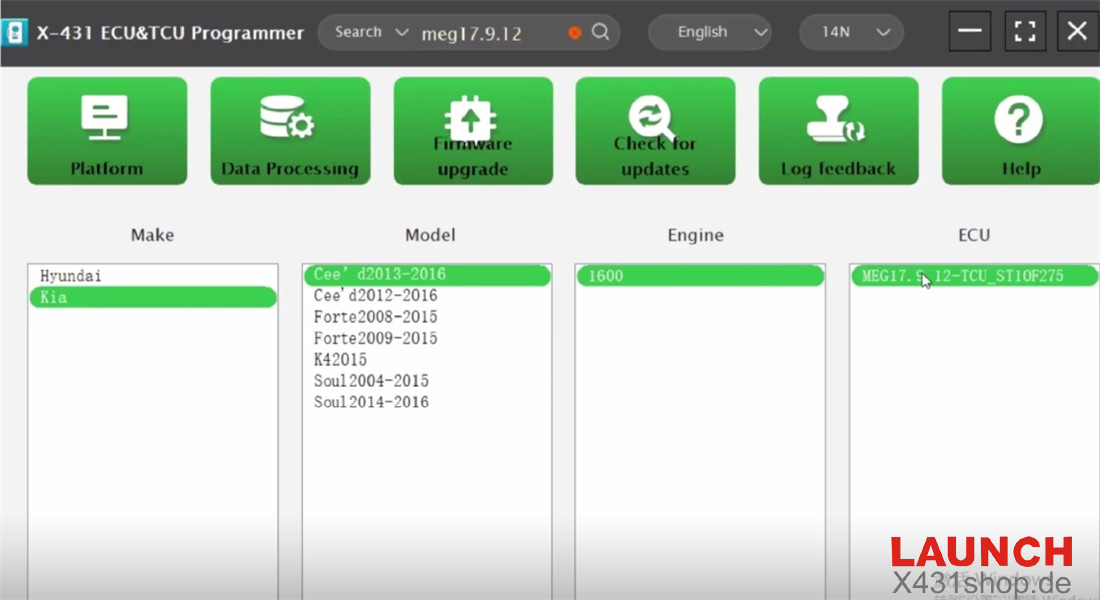Image resolution: width=1100 pixels, height=600 pixels.
Task: Expand the Search type dropdown
Action: [371, 32]
